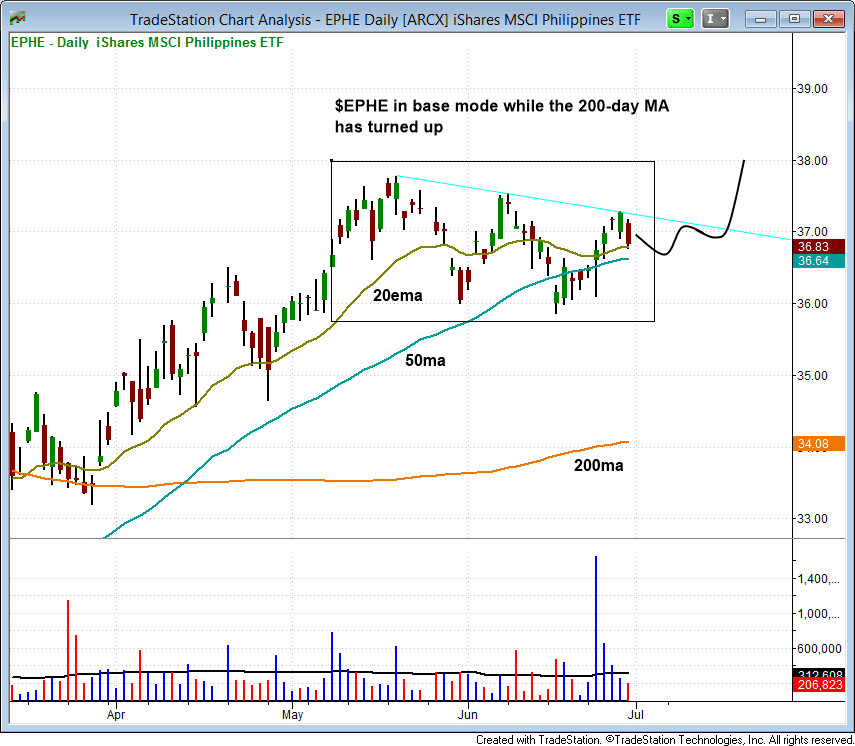
Task: Click the red 206,823 volume readout
Action: [818, 686]
